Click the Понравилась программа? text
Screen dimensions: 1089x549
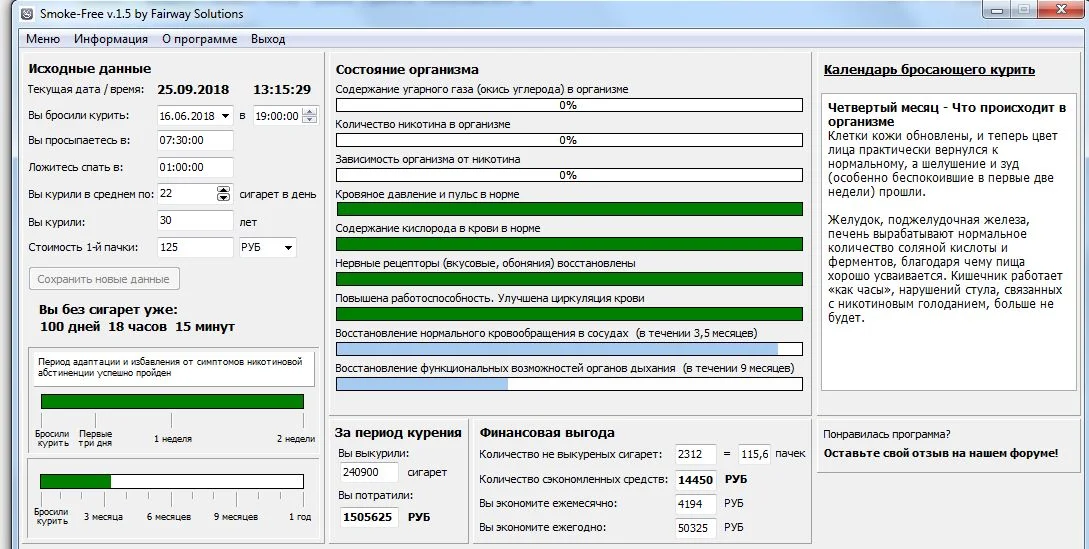(x=887, y=434)
